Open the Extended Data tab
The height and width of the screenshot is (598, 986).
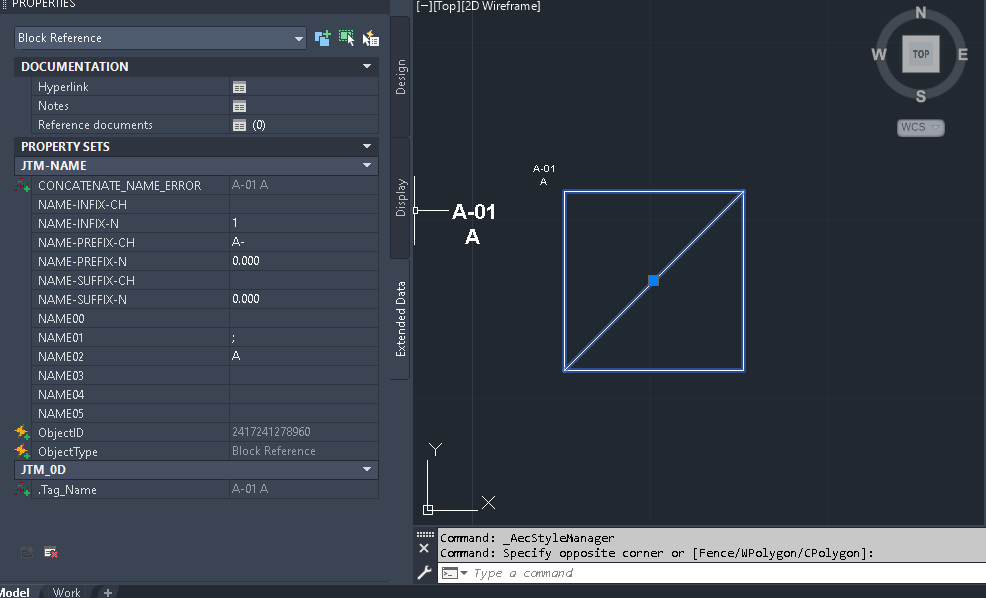coord(400,320)
